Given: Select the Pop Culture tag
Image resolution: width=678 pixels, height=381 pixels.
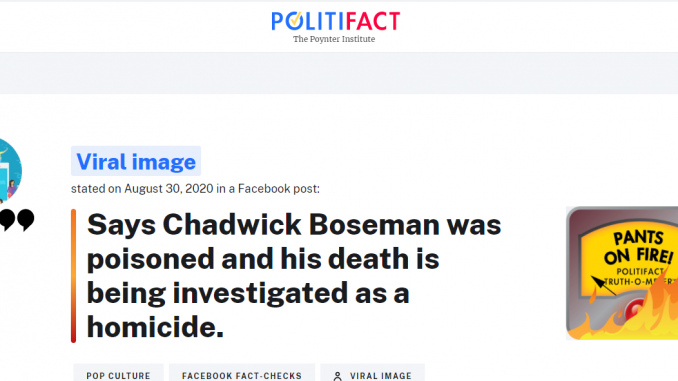Looking at the screenshot, I should 118,373.
